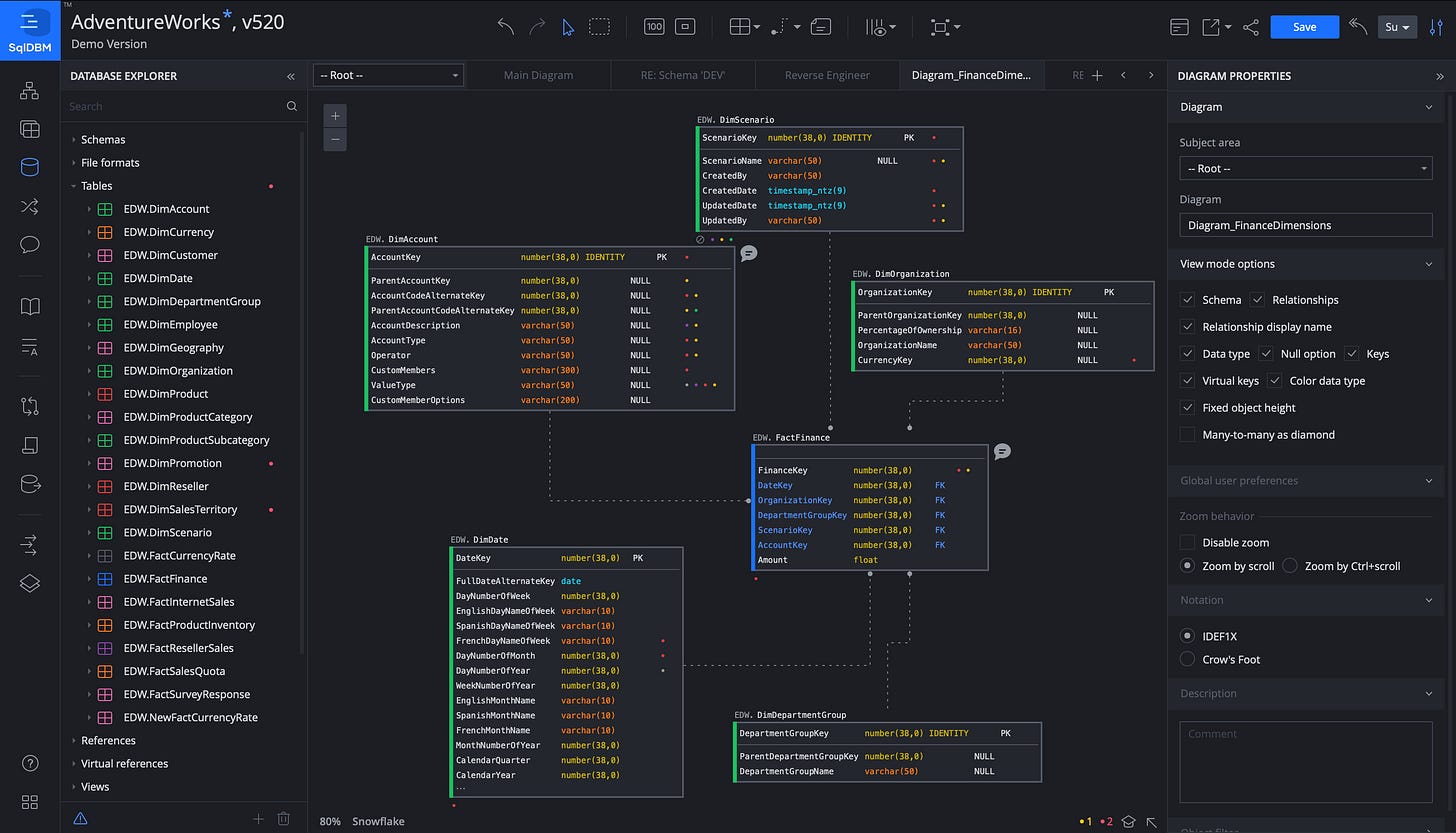Click the Undo arrow in the toolbar
This screenshot has height=833, width=1456.
coord(505,27)
